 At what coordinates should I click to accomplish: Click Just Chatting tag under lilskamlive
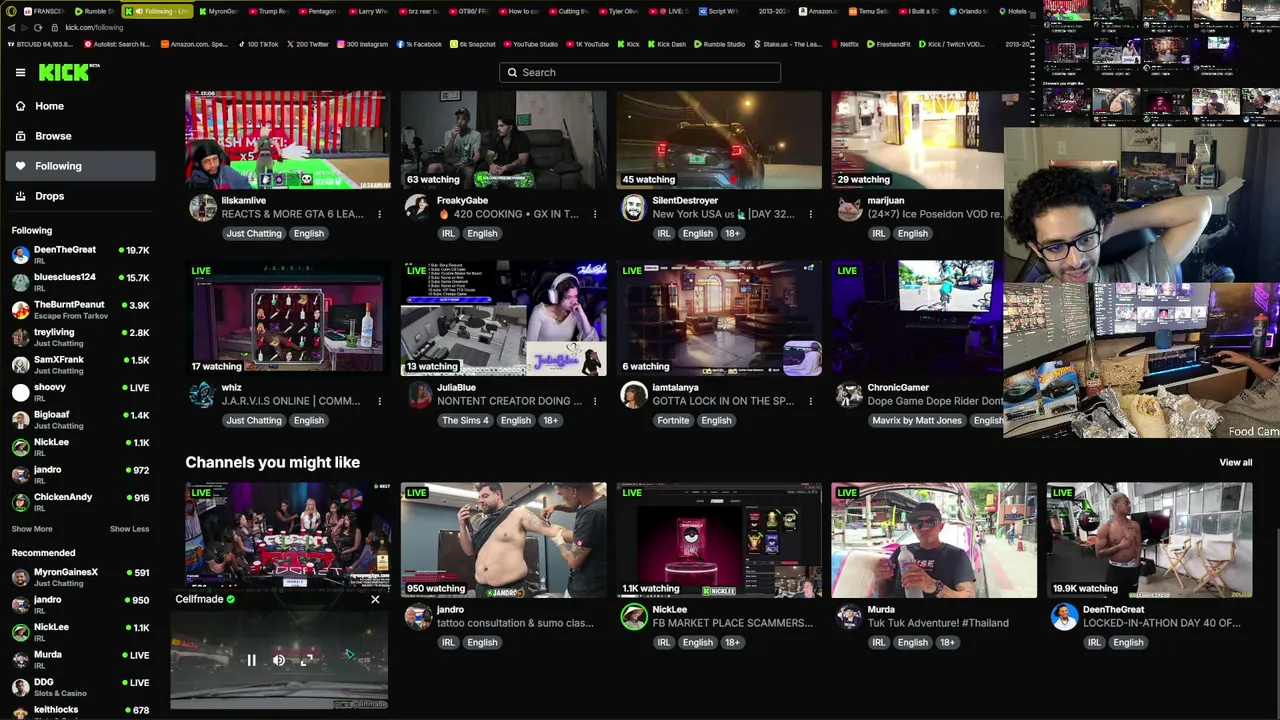[x=254, y=233]
